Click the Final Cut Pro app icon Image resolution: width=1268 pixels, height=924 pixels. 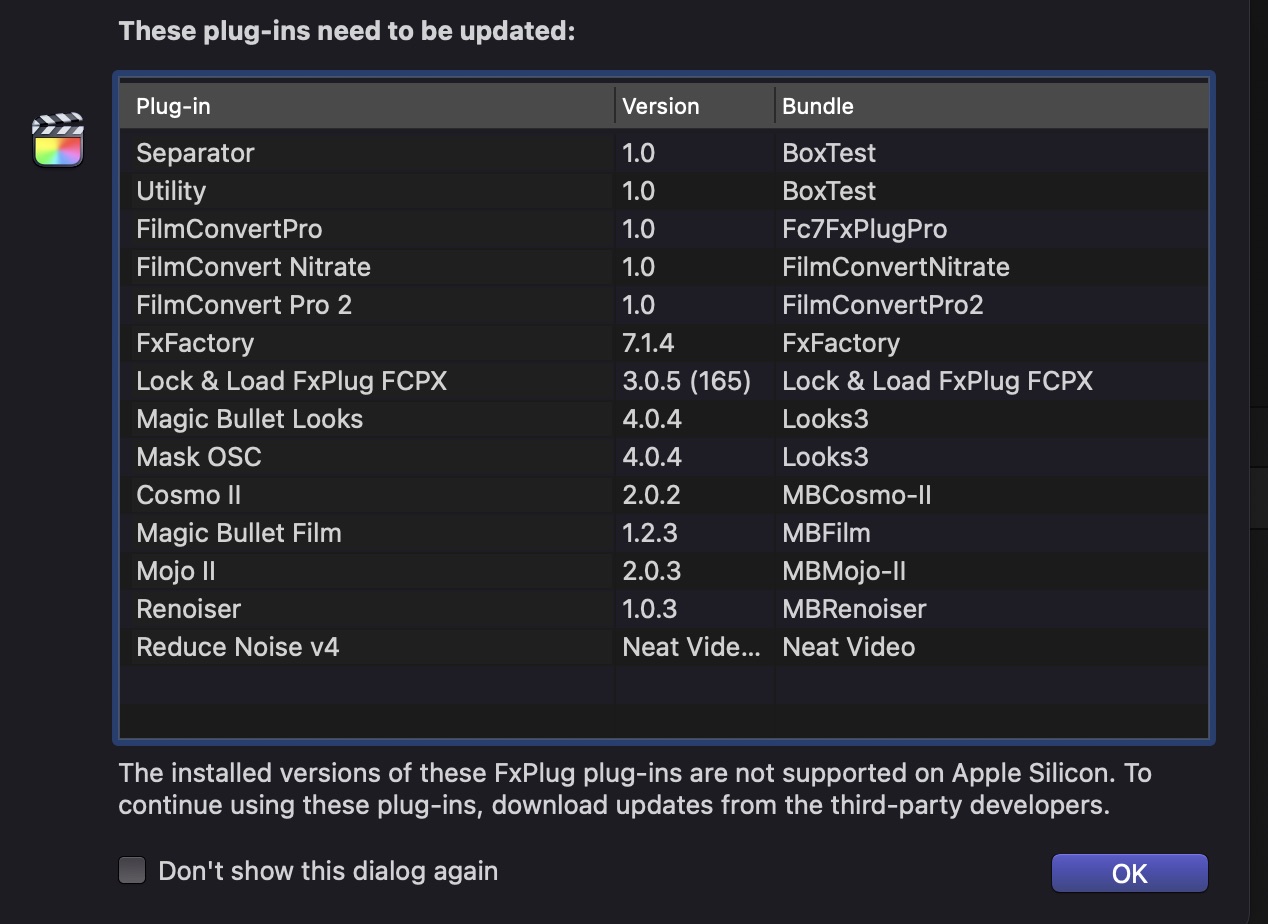[58, 141]
